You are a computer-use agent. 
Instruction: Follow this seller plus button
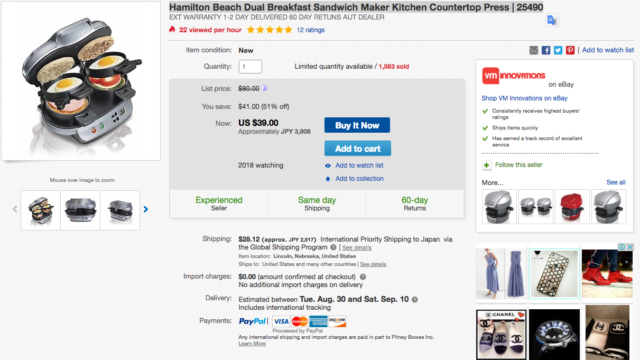point(487,165)
